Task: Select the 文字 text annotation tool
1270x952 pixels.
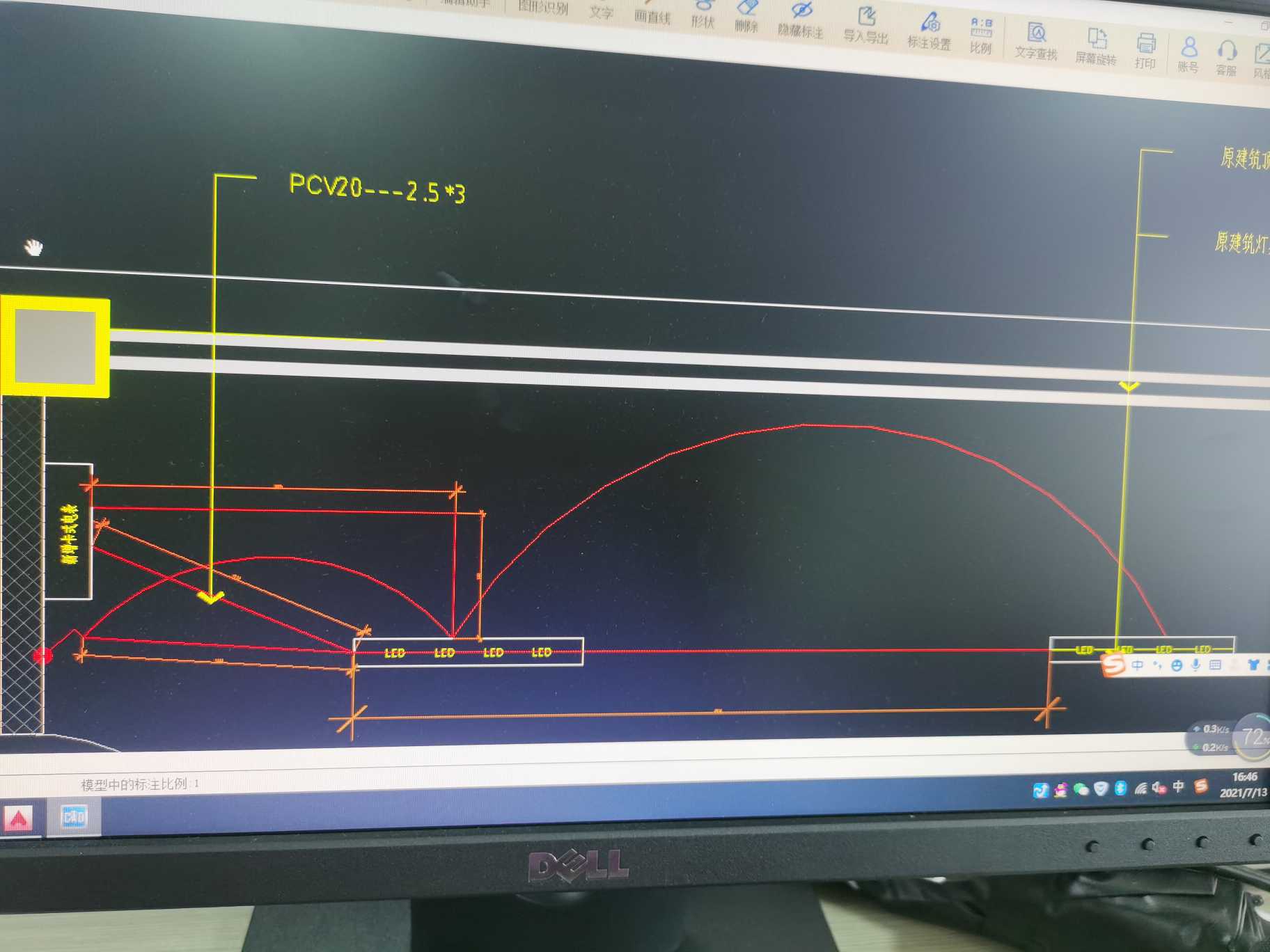Action: (601, 11)
